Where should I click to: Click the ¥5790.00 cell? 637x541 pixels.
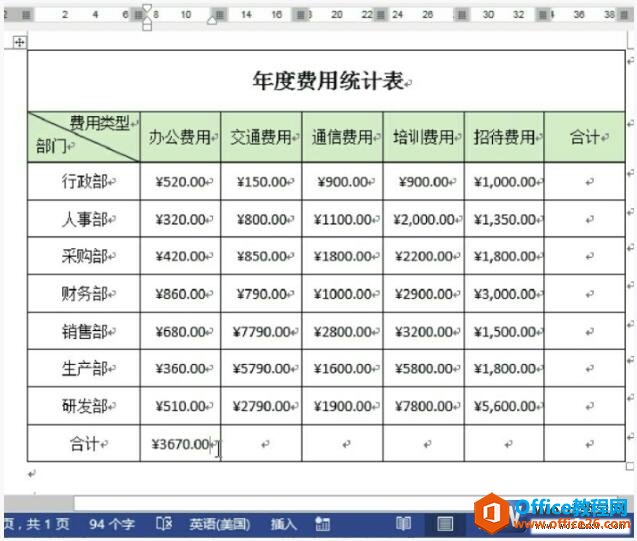(x=262, y=369)
